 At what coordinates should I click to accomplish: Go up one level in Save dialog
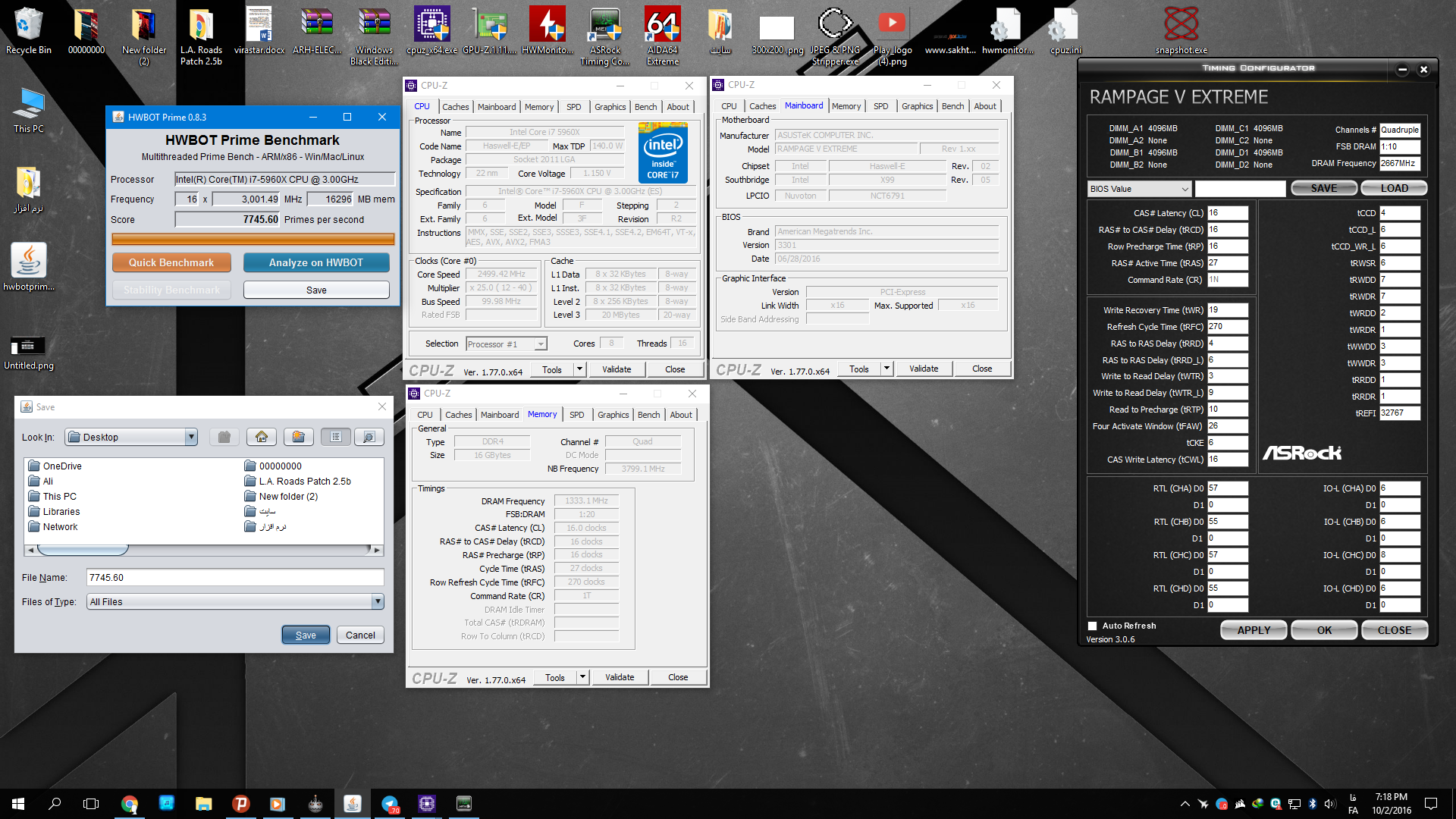click(224, 437)
